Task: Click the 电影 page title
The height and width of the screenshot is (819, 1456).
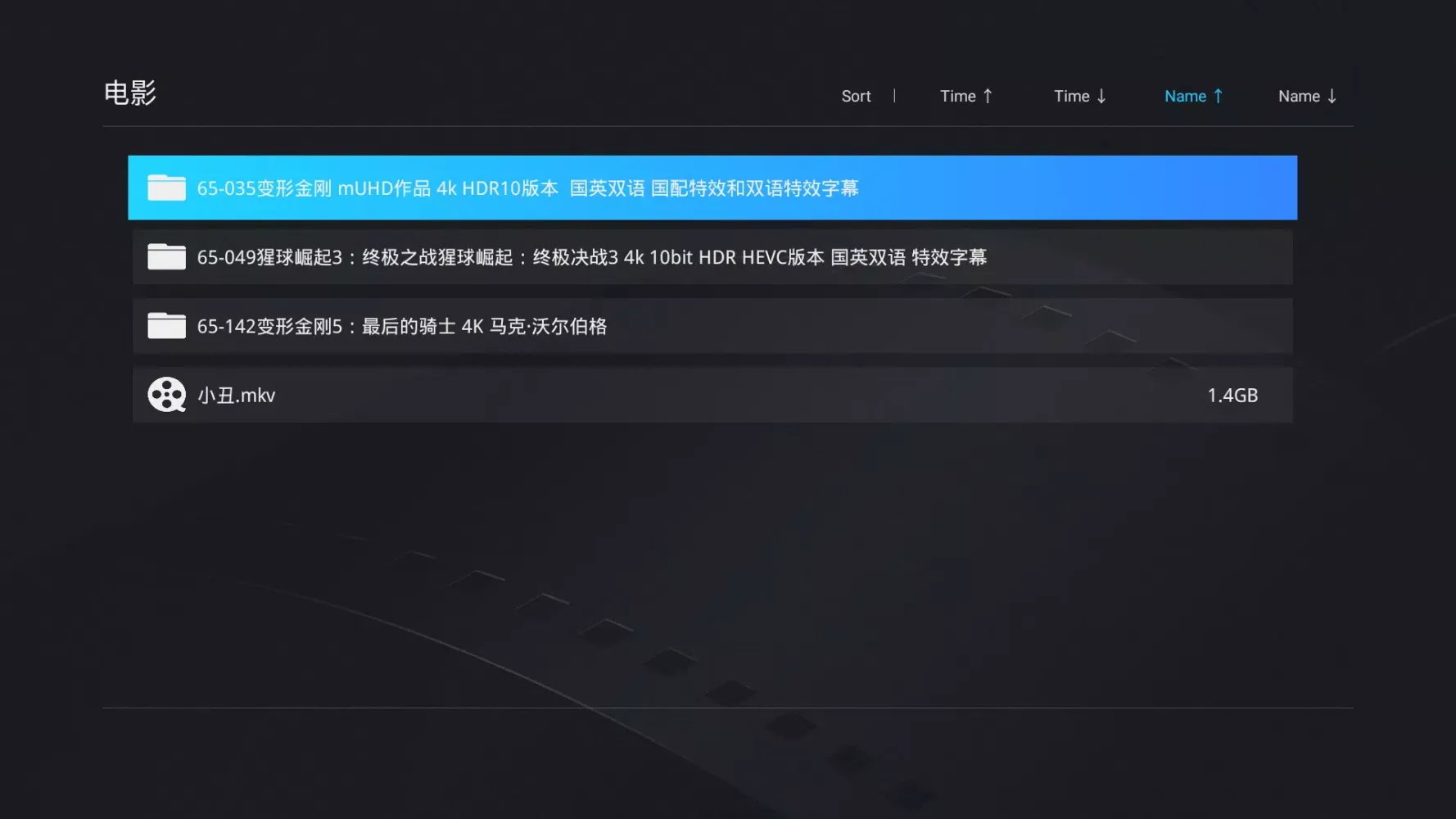Action: [x=130, y=93]
